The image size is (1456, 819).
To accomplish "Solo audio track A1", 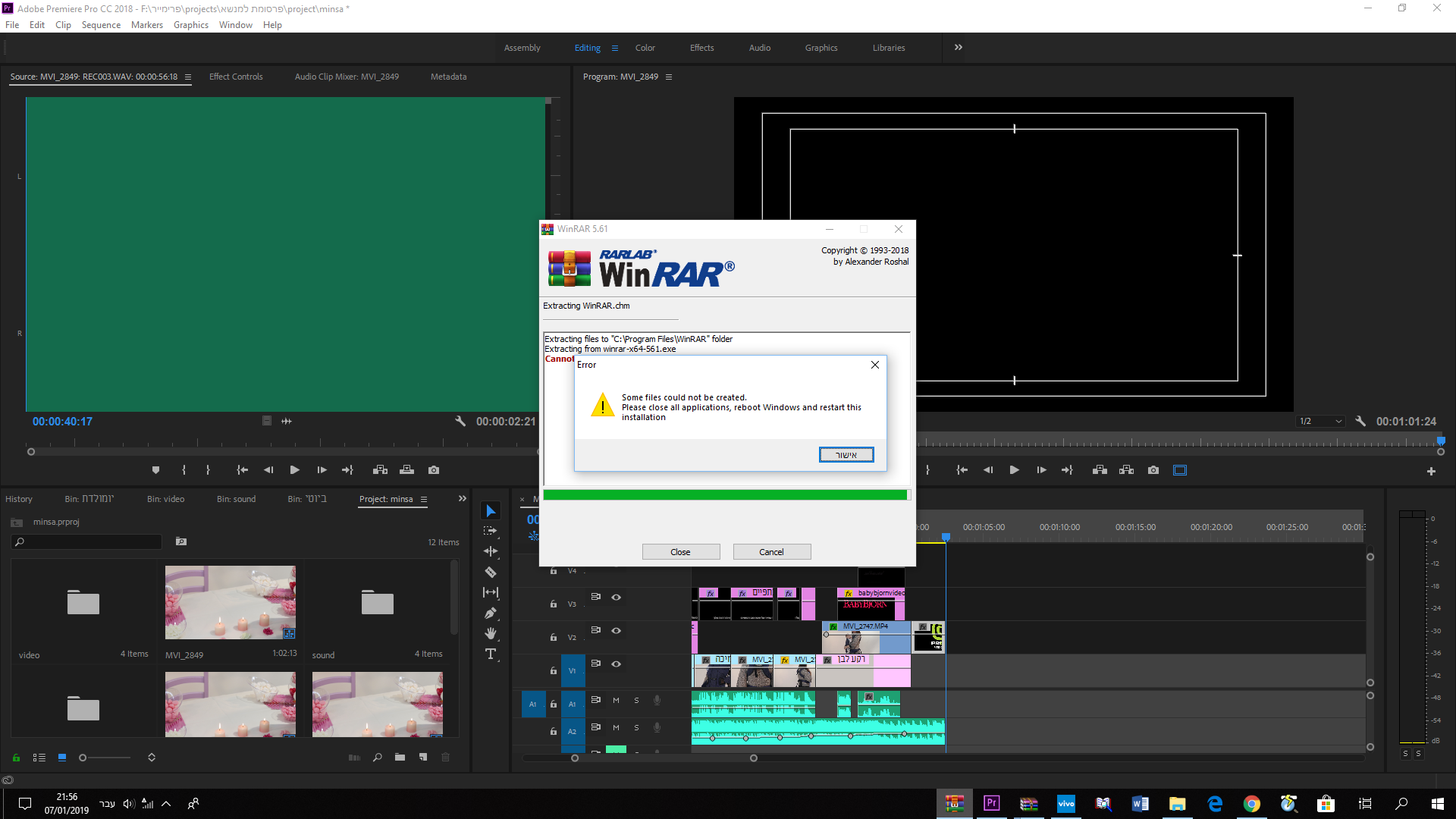I will coord(636,701).
